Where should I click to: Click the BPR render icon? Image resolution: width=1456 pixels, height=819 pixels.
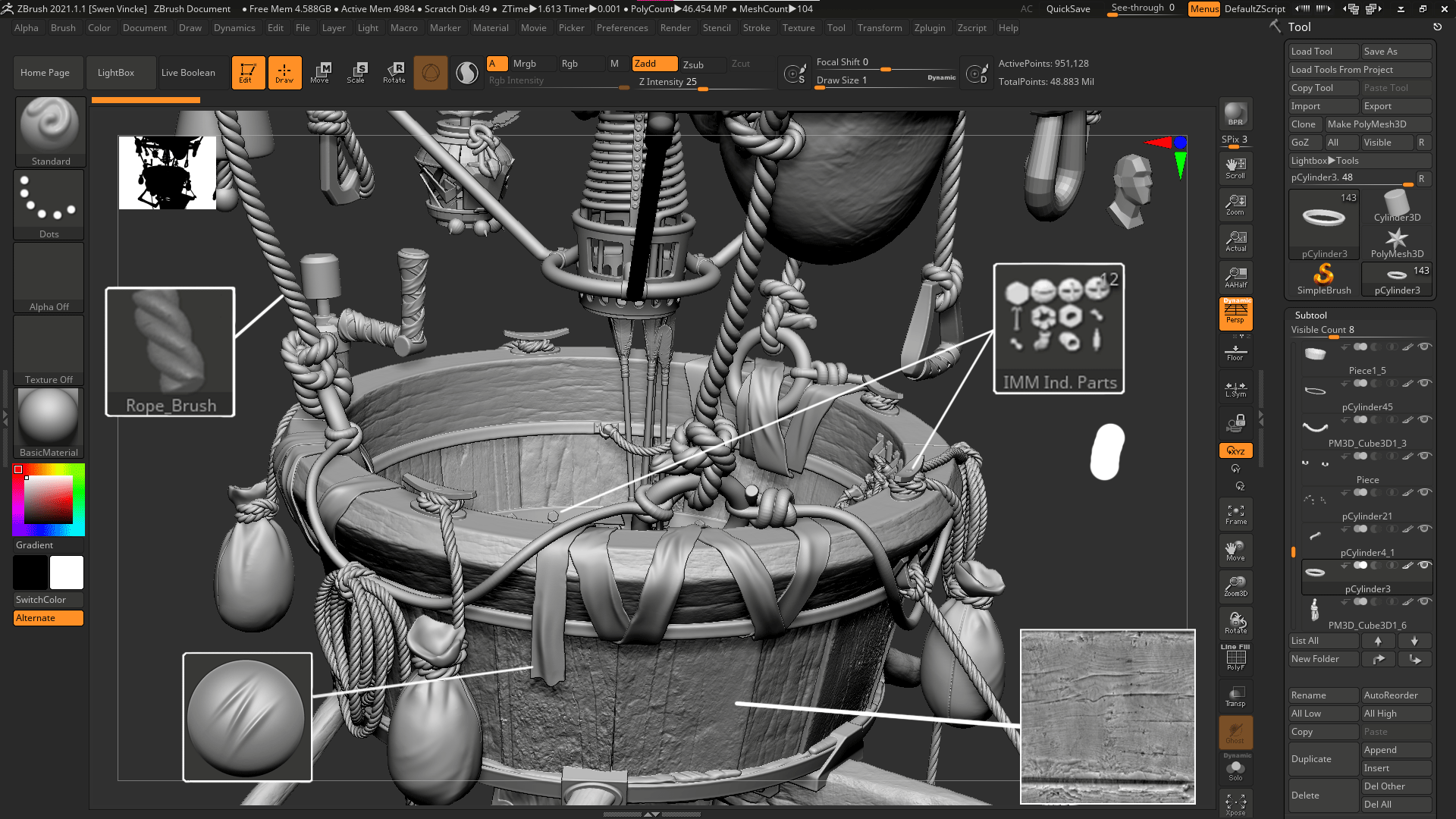pos(1235,114)
